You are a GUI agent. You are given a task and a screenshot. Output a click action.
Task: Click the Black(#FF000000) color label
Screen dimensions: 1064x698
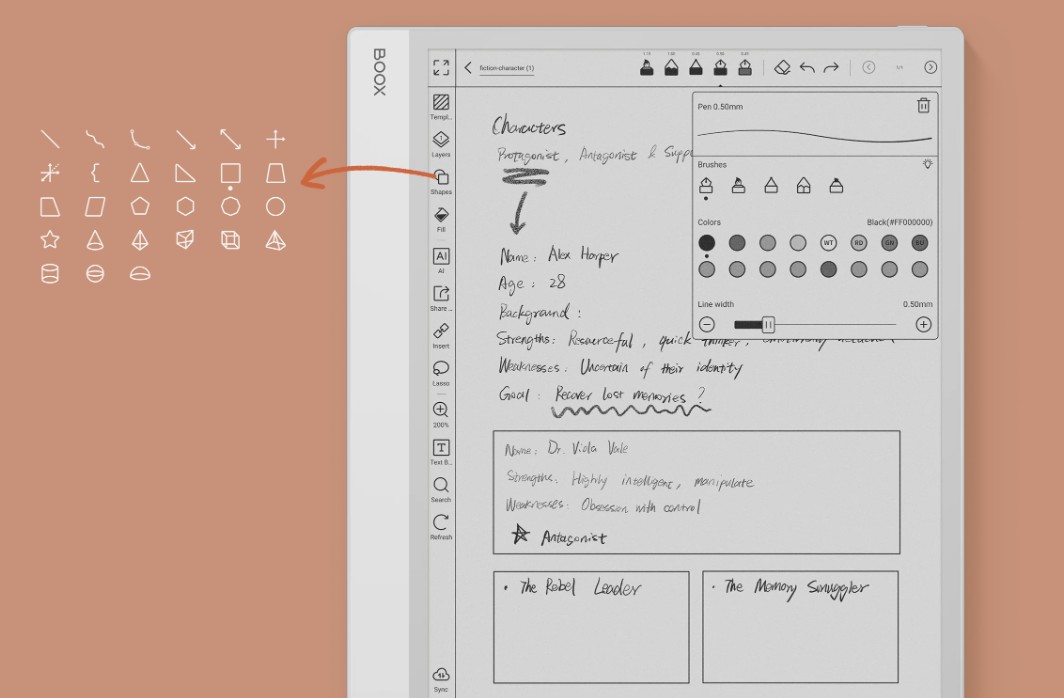(899, 222)
